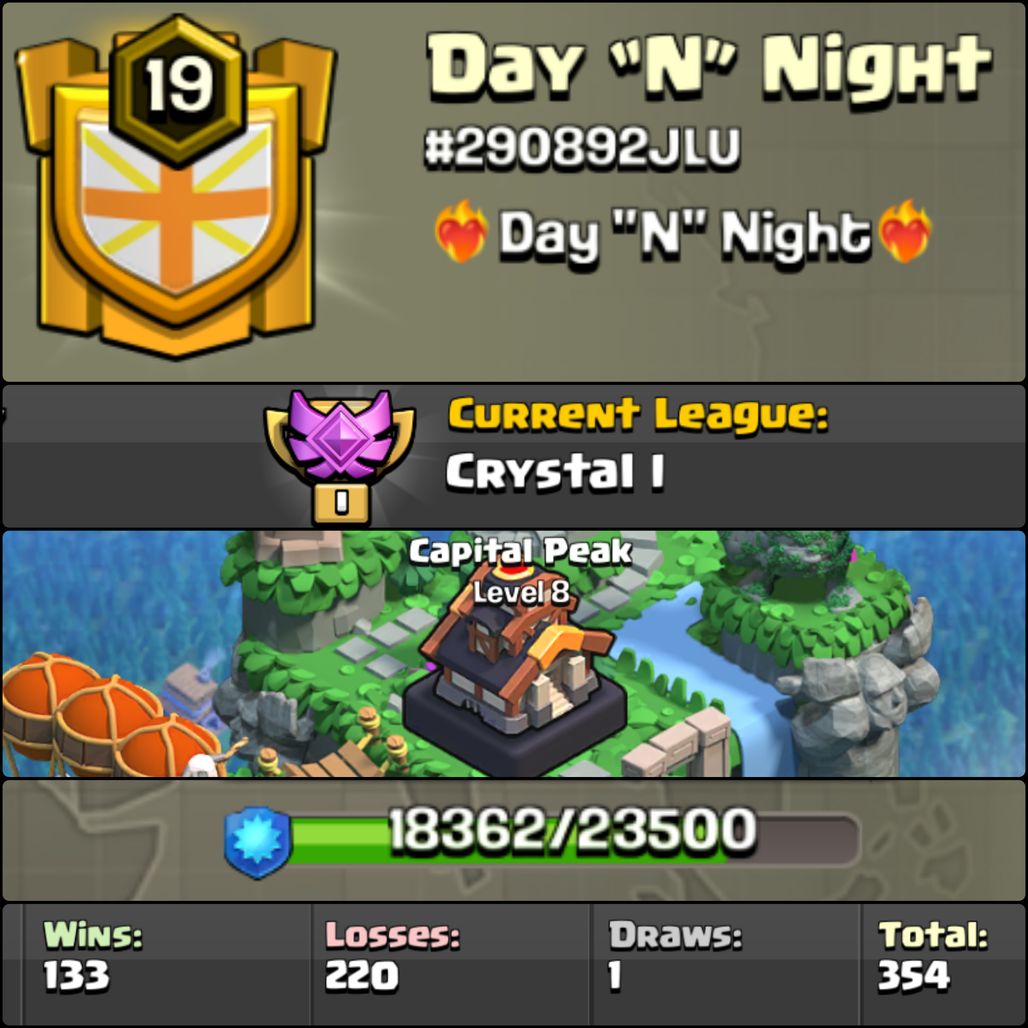Tap the left fire heart emoji
The width and height of the screenshot is (1028, 1028).
click(462, 231)
